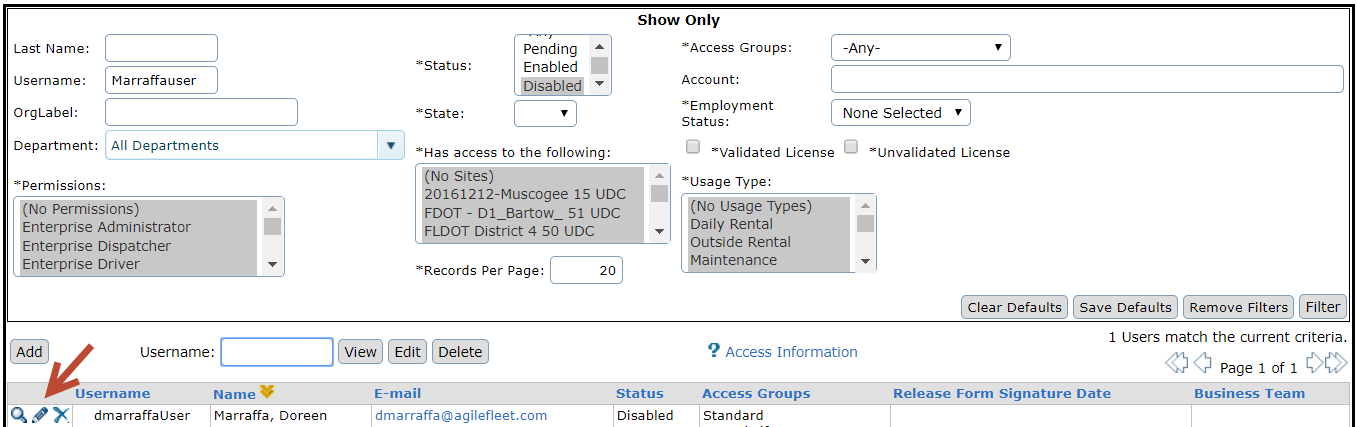
Task: Click the Edit button beside Username
Action: click(407, 352)
